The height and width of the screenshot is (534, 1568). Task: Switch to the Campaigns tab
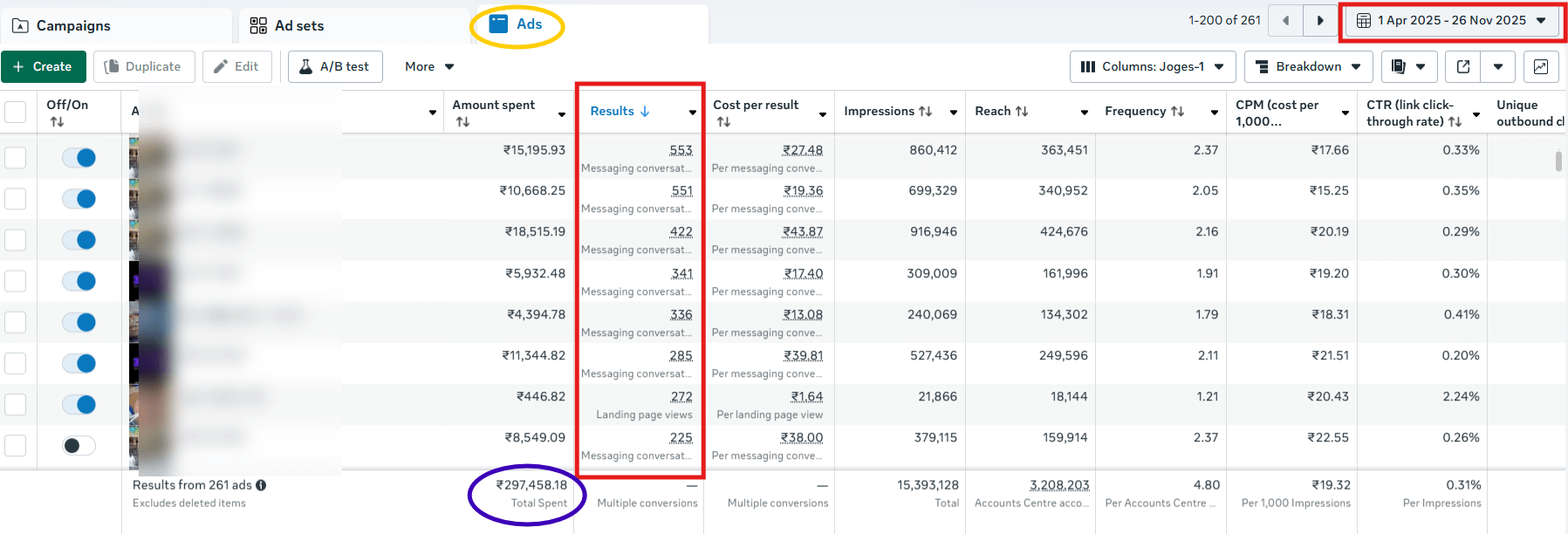(x=62, y=25)
